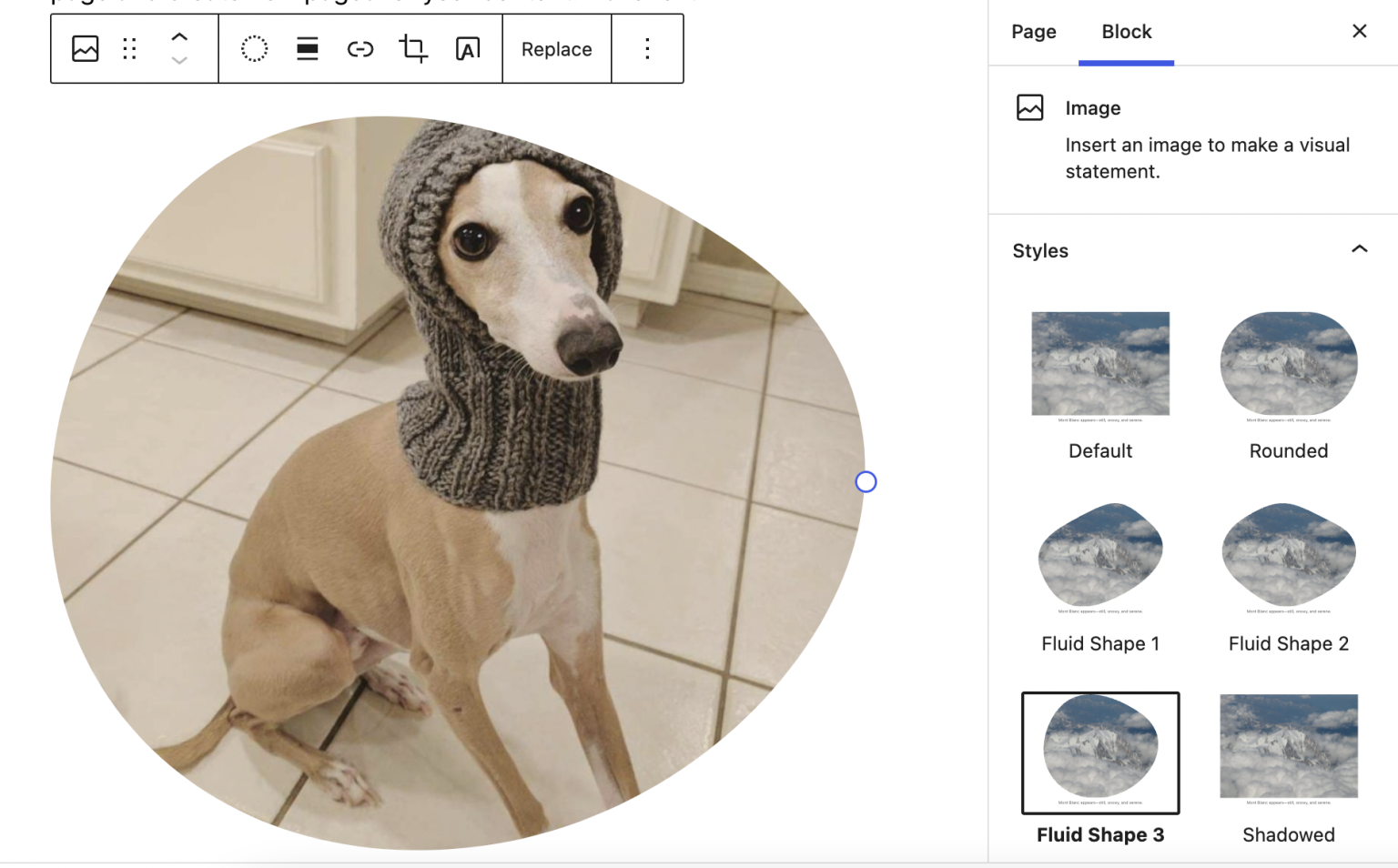Move the image block down
This screenshot has height=868, width=1398.
click(179, 61)
